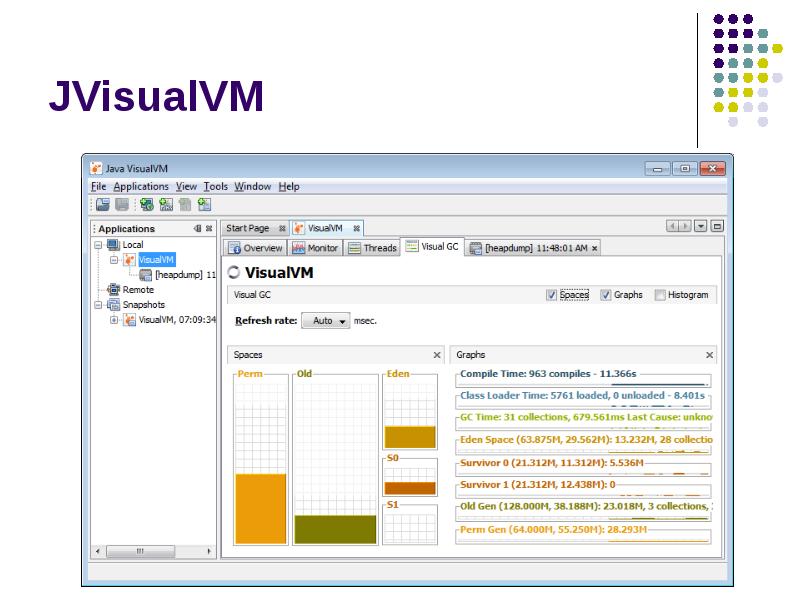Close the Spaces panel

pyautogui.click(x=437, y=355)
